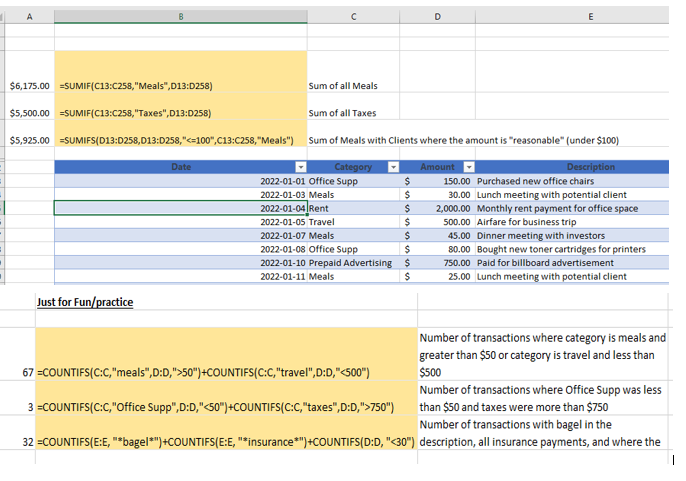
Task: Click the 'Sum of Meals with Clients' description
Action: 464,140
